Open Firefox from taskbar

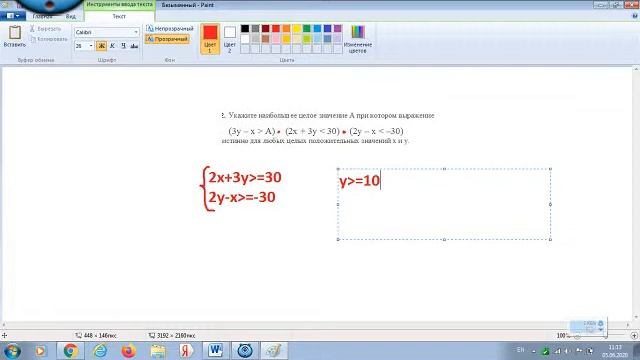(x=129, y=351)
